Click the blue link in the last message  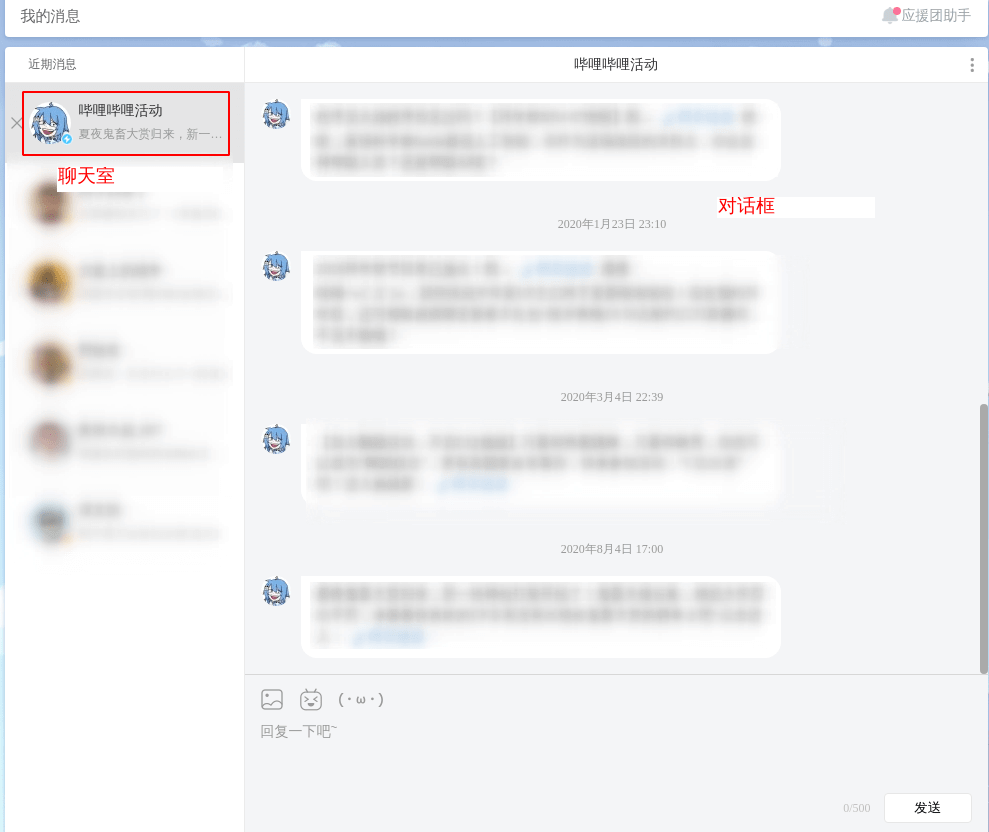coord(388,636)
